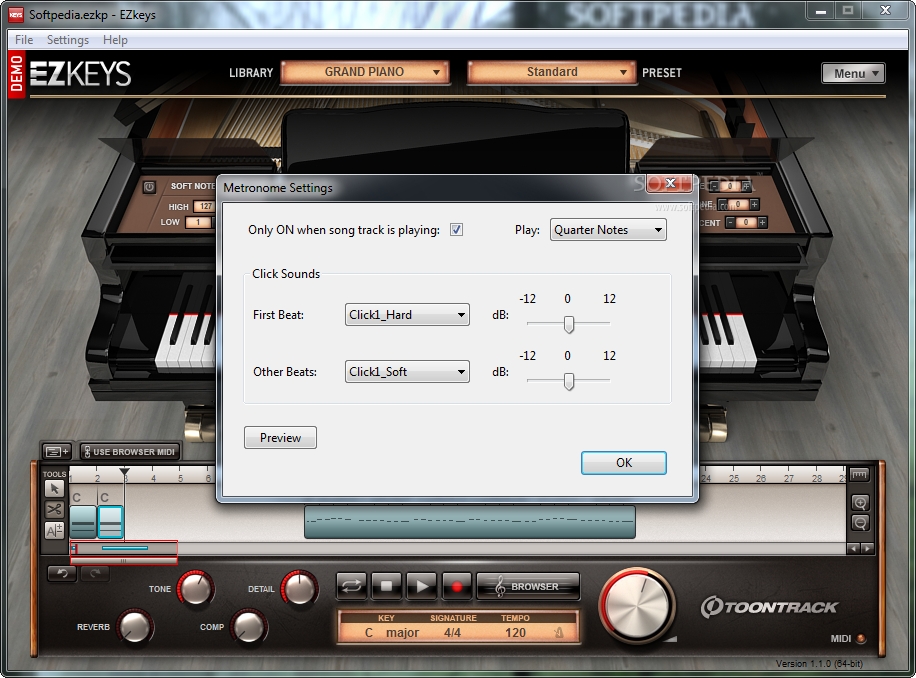The image size is (916, 678).
Task: Toggle the loop playback button
Action: (352, 586)
